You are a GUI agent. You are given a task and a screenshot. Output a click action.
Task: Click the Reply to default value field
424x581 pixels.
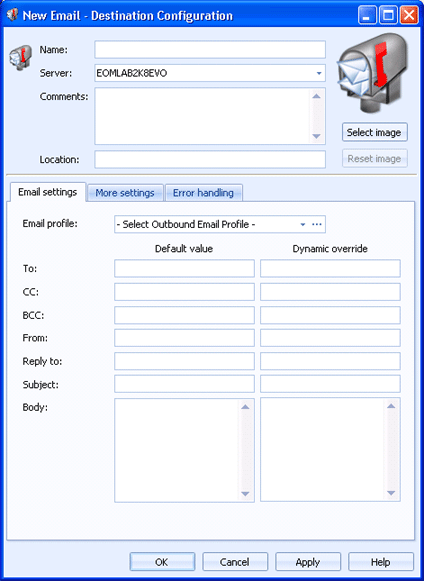[184, 361]
